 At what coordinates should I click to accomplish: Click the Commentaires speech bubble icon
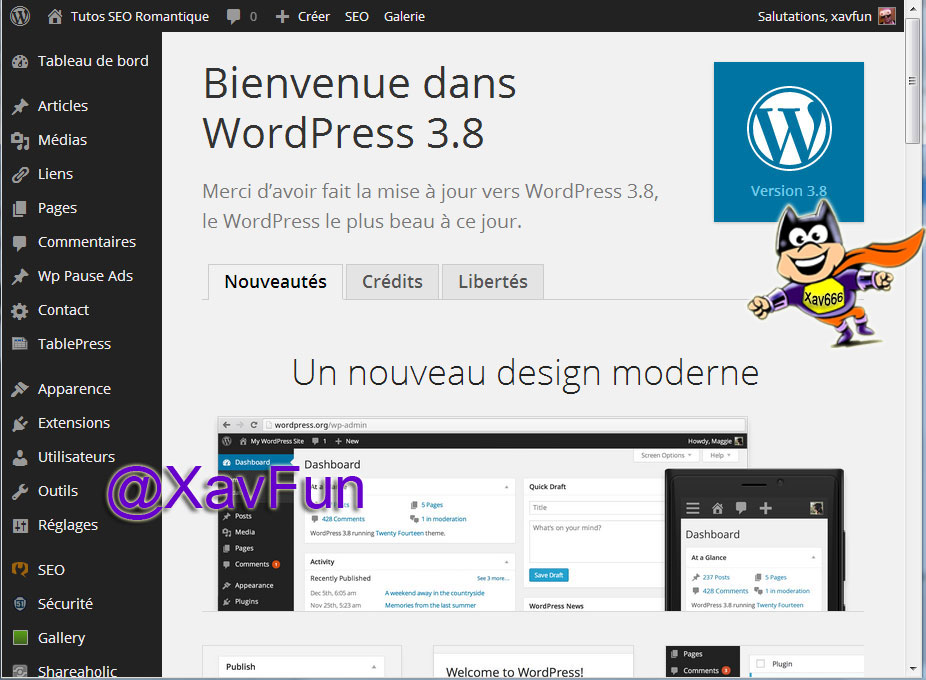[x=20, y=243]
